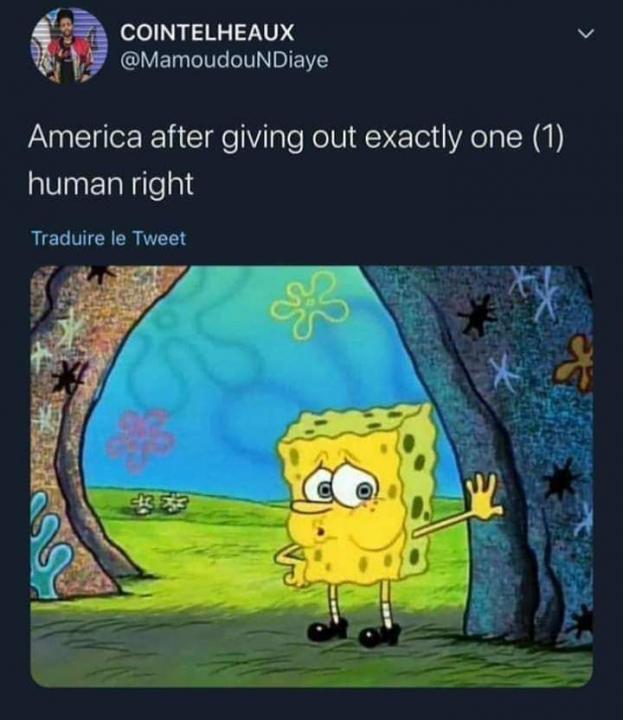Click the COINTELHEAUX display name
This screenshot has height=720, width=623.
tap(207, 32)
